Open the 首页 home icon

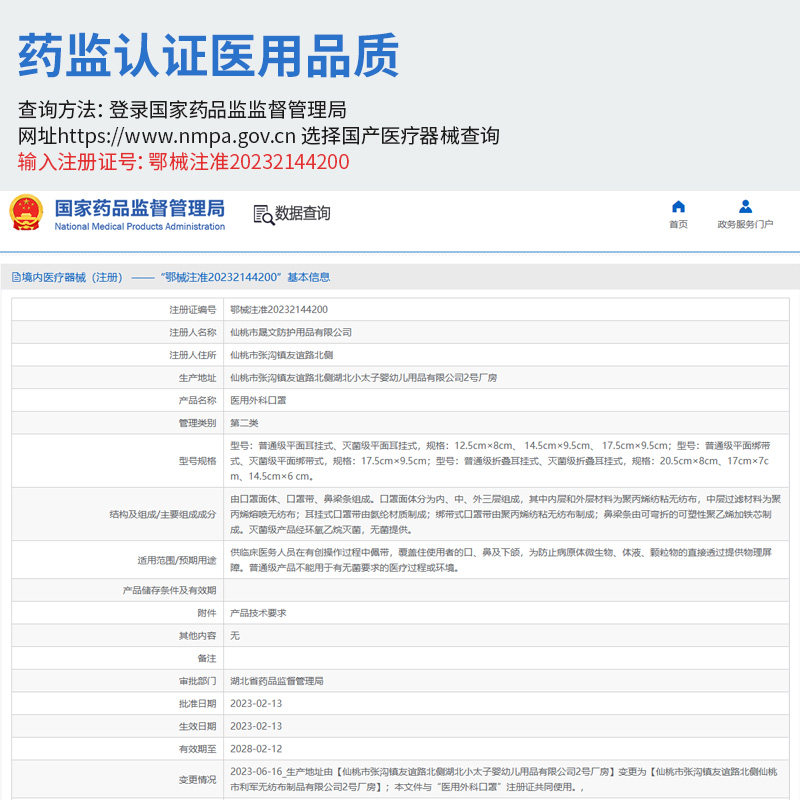click(x=678, y=207)
